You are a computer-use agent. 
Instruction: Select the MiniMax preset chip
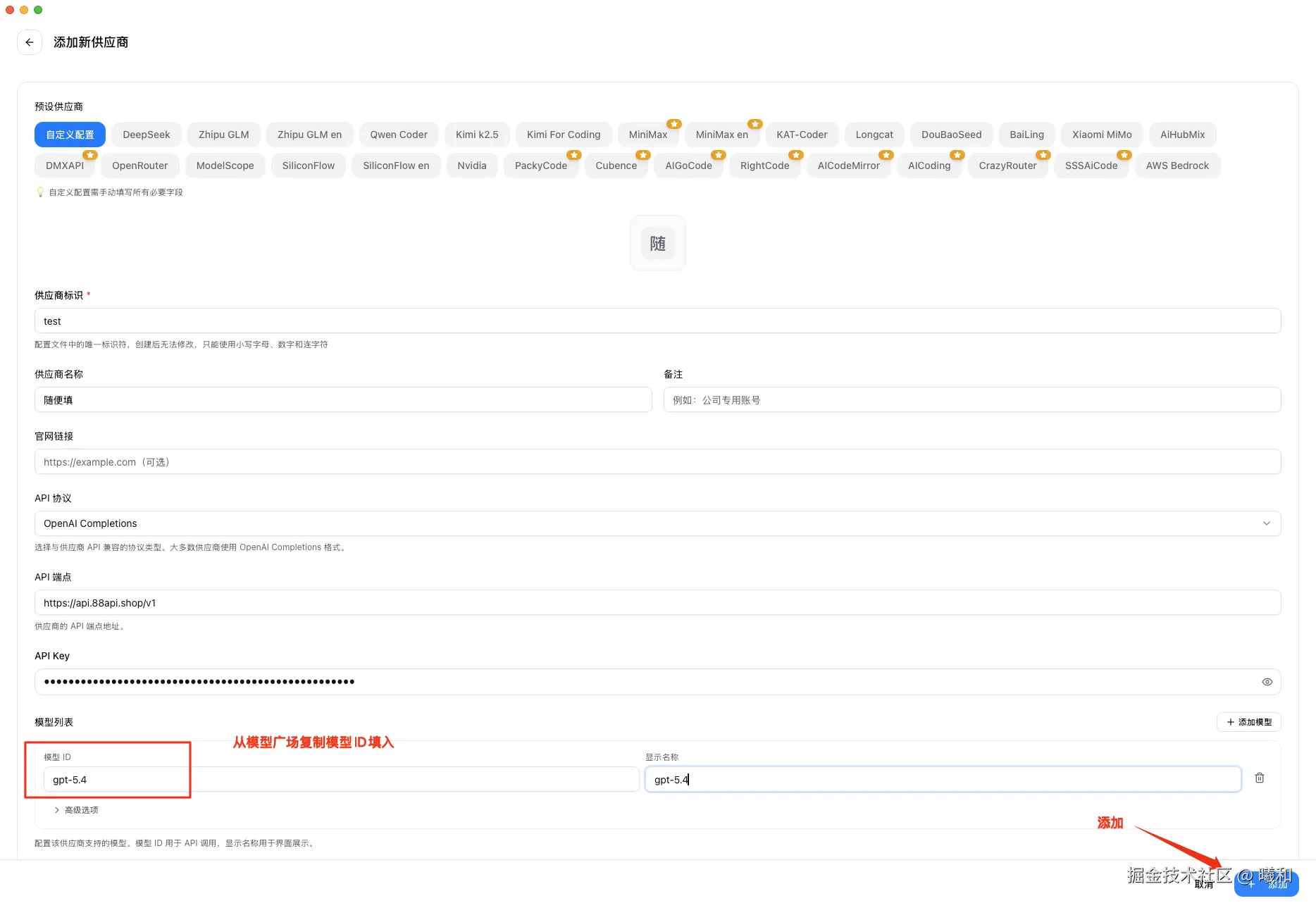click(648, 135)
